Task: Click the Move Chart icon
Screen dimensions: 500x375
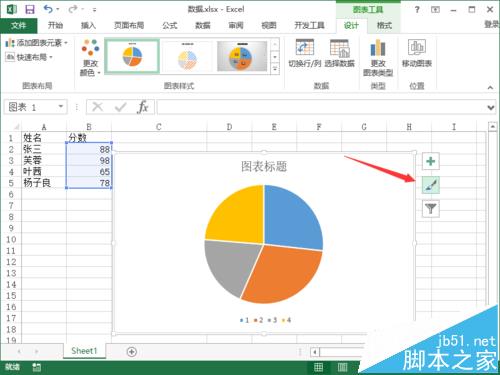Action: pyautogui.click(x=417, y=47)
